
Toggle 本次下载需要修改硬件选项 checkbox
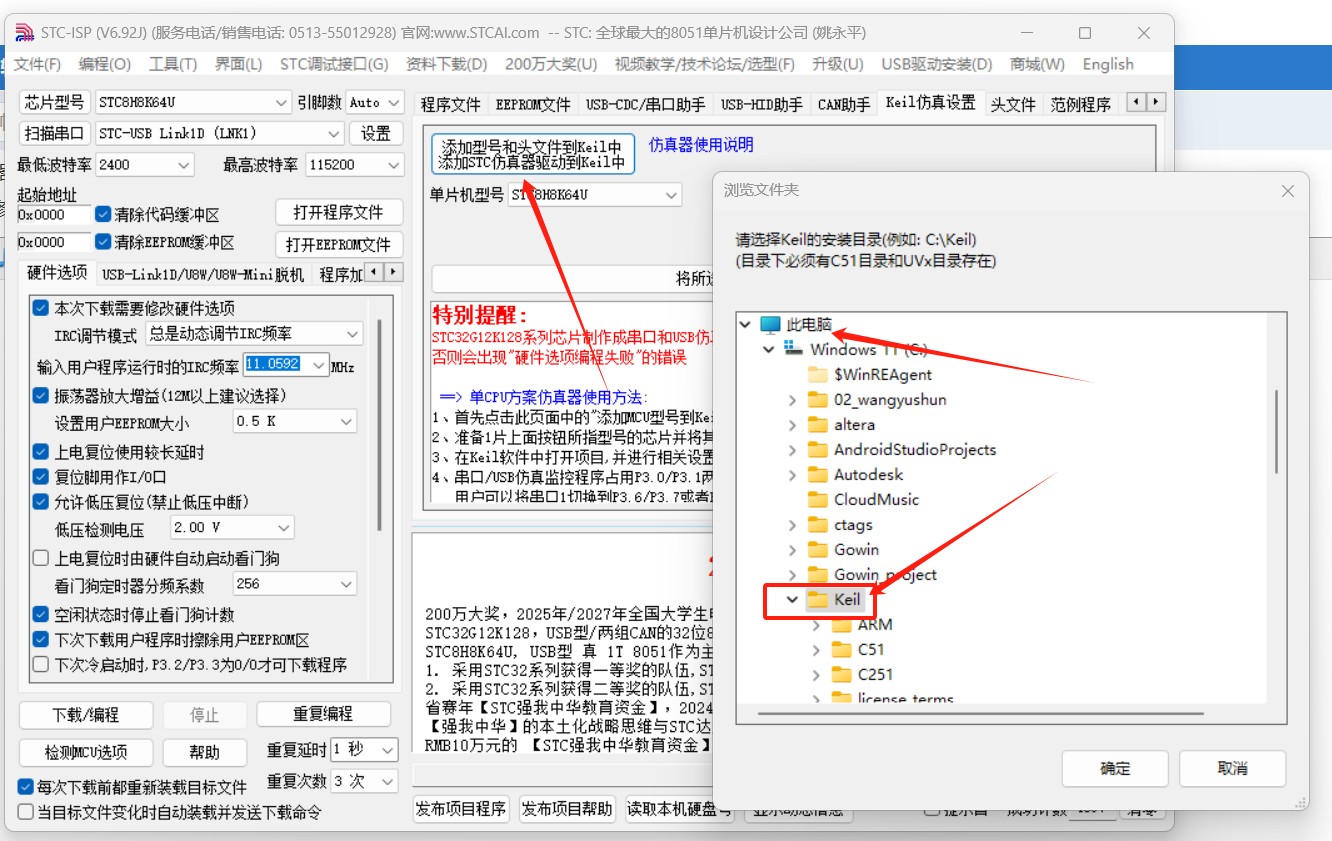(x=41, y=308)
